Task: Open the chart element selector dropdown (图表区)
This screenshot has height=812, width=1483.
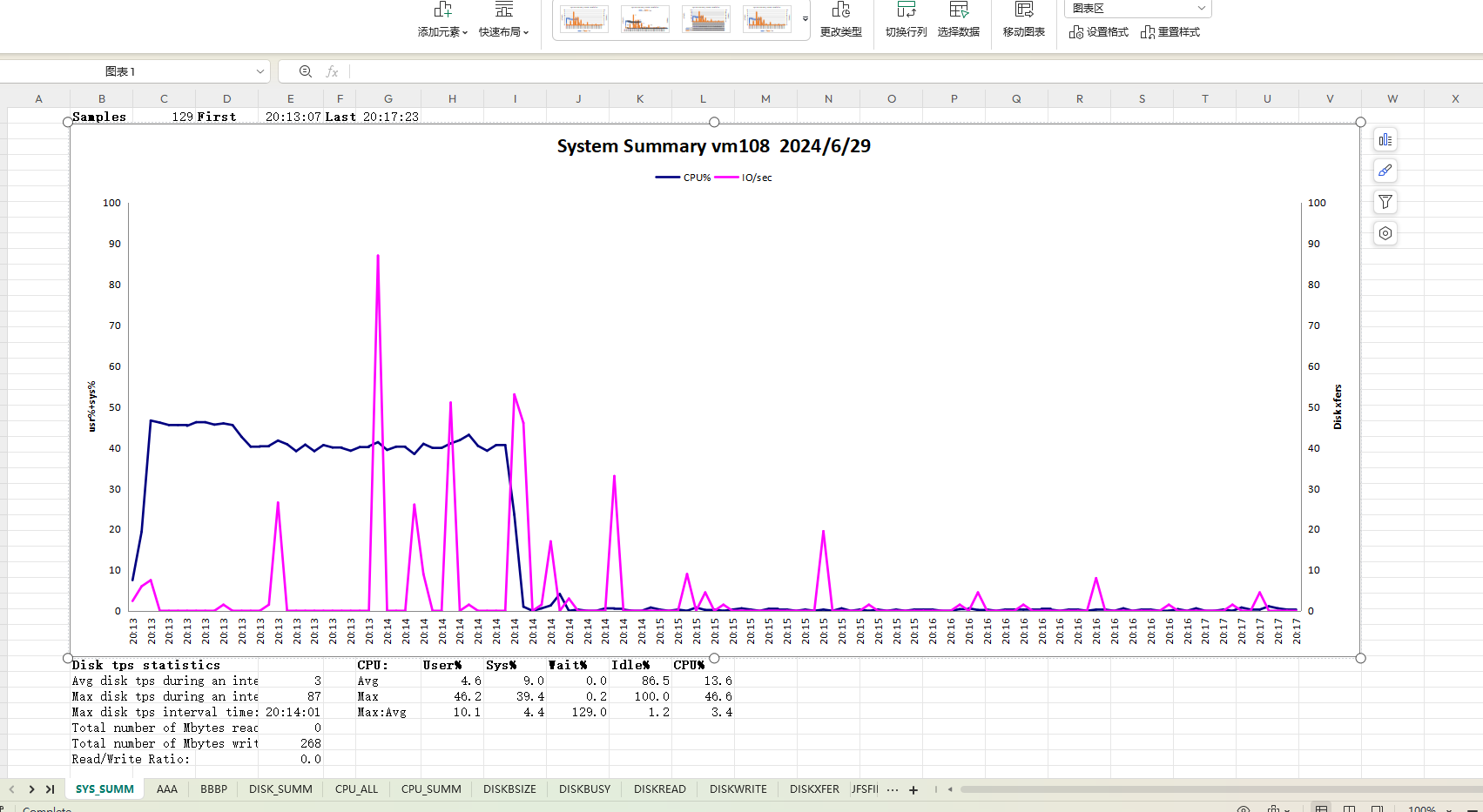Action: [x=1137, y=9]
